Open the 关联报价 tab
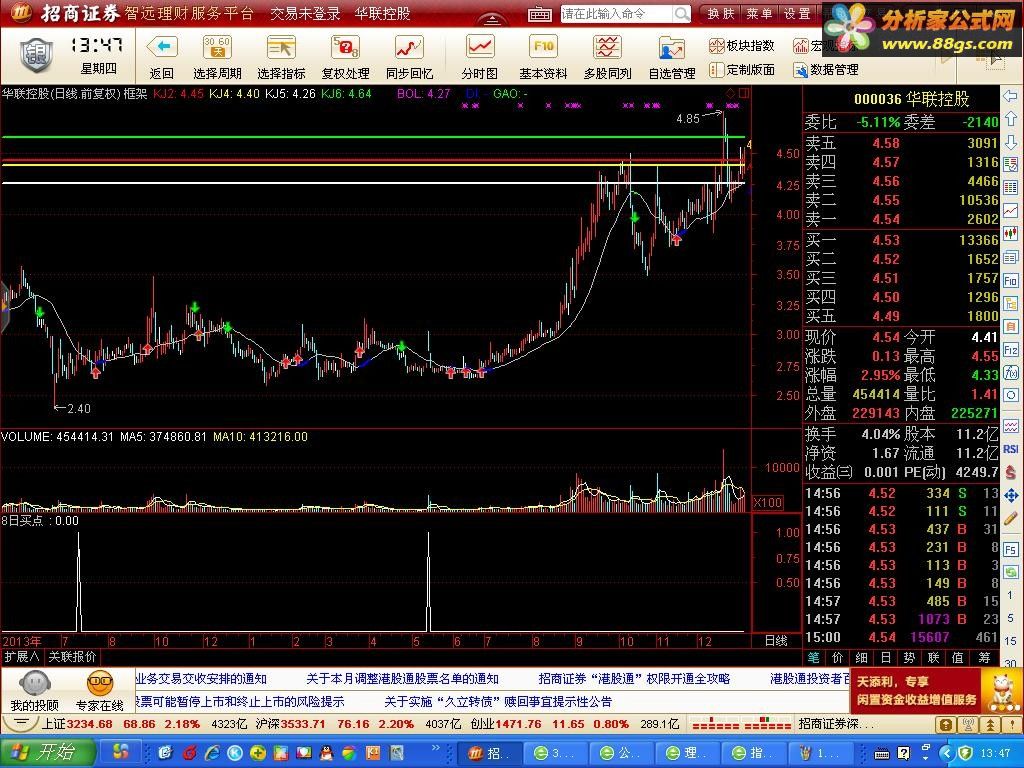The image size is (1024, 768). click(72, 656)
